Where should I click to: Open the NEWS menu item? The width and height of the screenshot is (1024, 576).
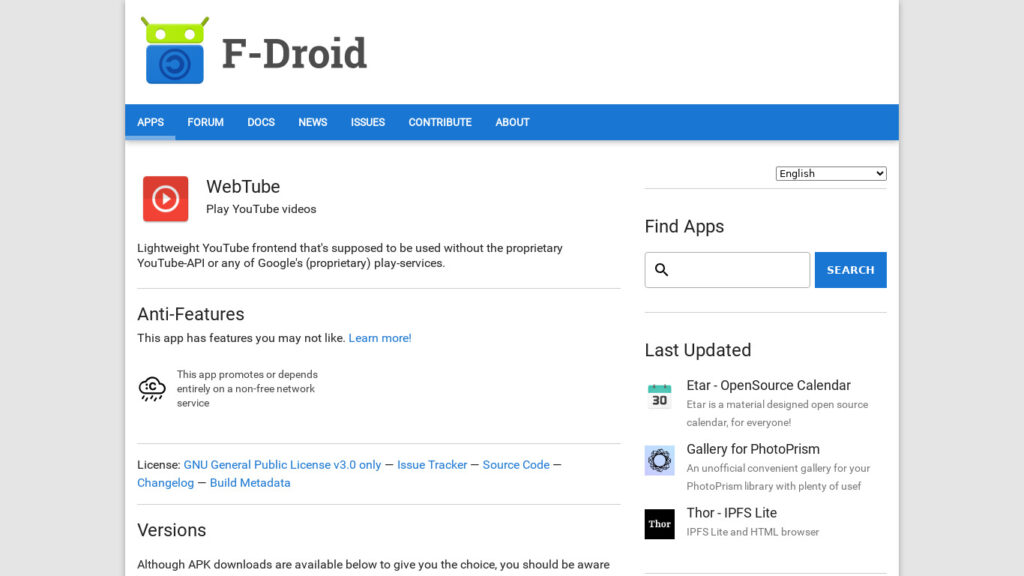point(313,122)
